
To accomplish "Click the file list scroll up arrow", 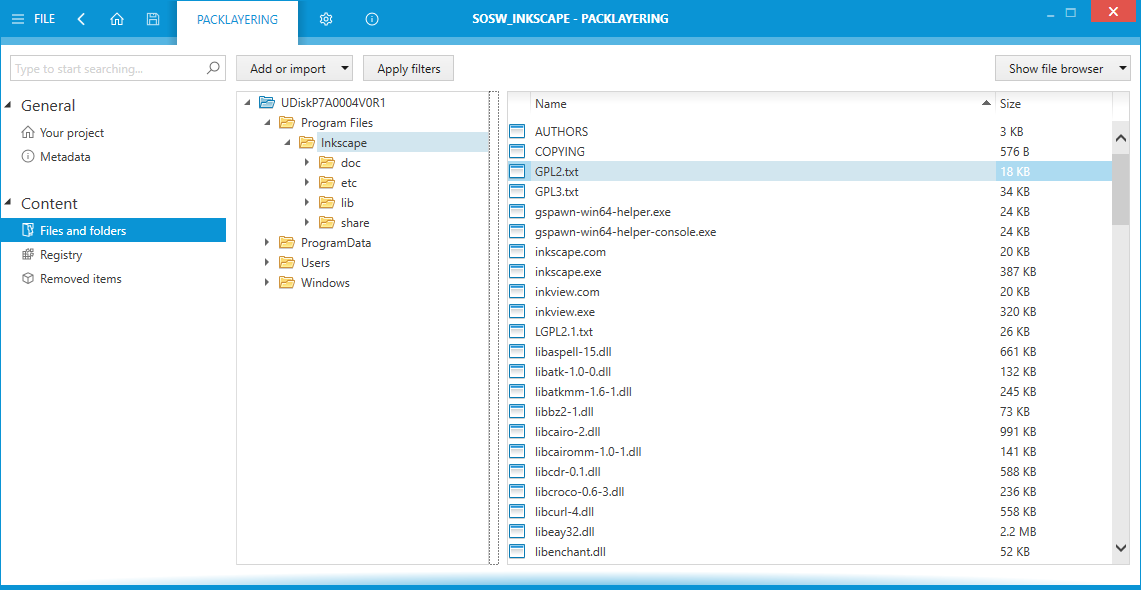I will tap(1121, 137).
